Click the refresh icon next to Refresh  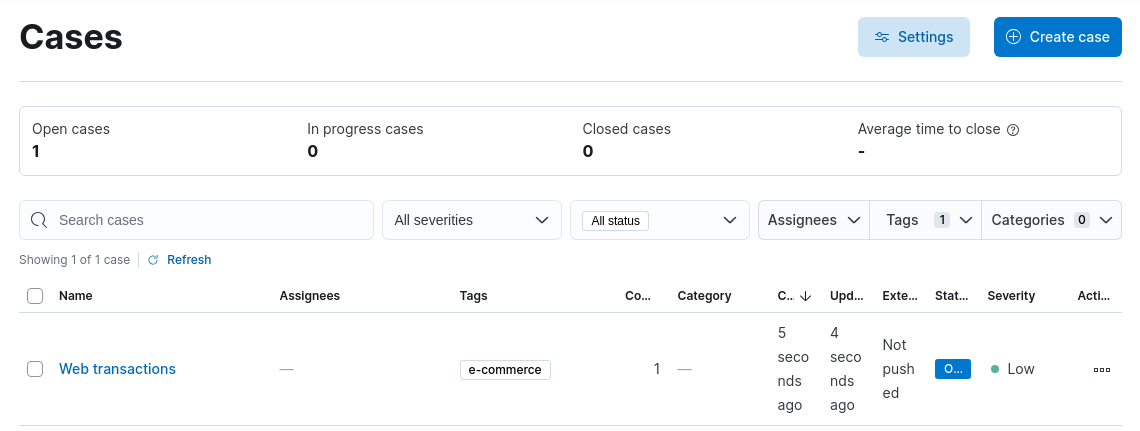(153, 260)
